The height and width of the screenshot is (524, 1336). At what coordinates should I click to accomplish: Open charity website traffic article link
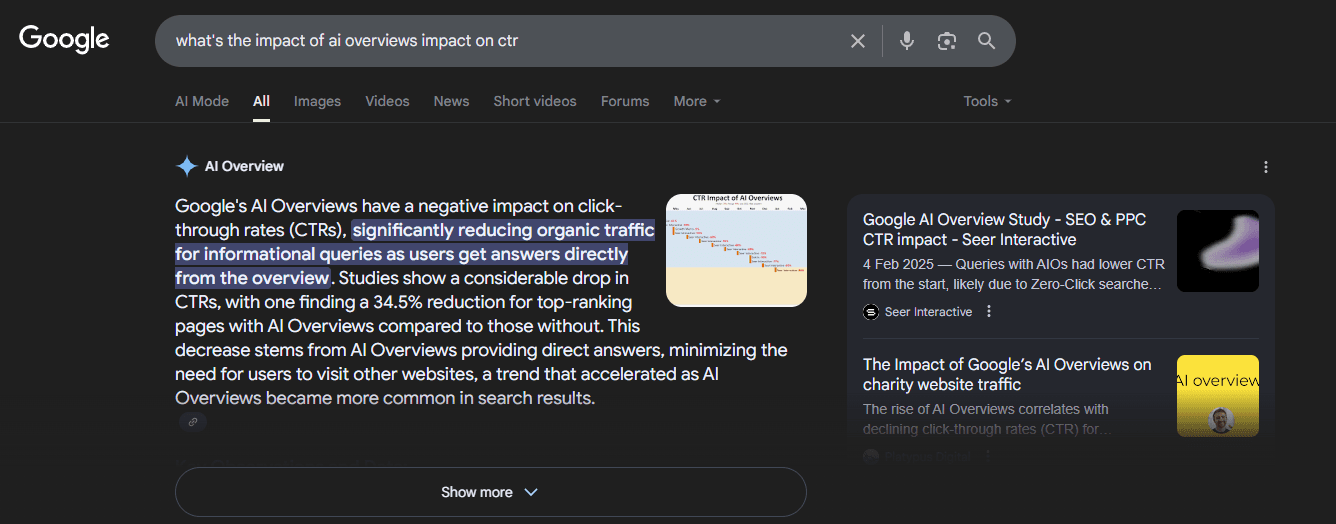(1006, 374)
